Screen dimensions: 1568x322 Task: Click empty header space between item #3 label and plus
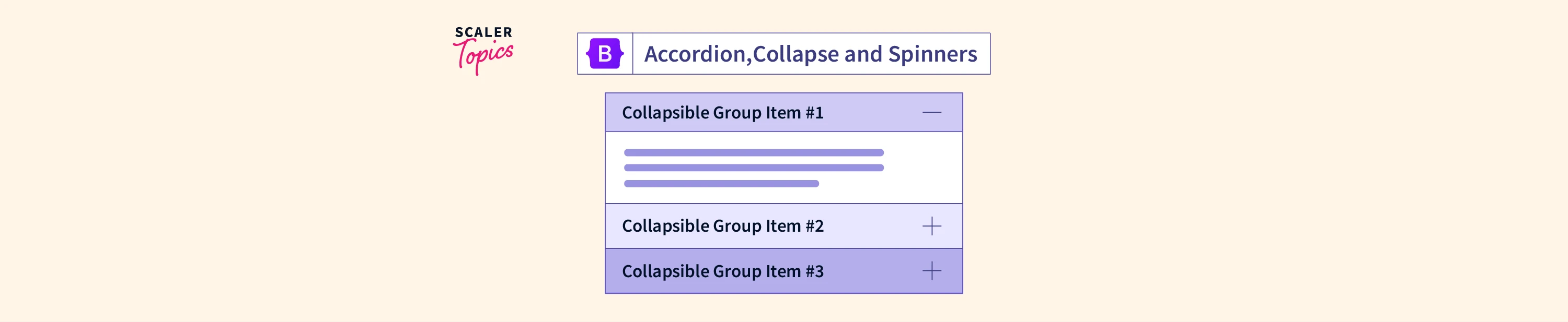click(872, 271)
